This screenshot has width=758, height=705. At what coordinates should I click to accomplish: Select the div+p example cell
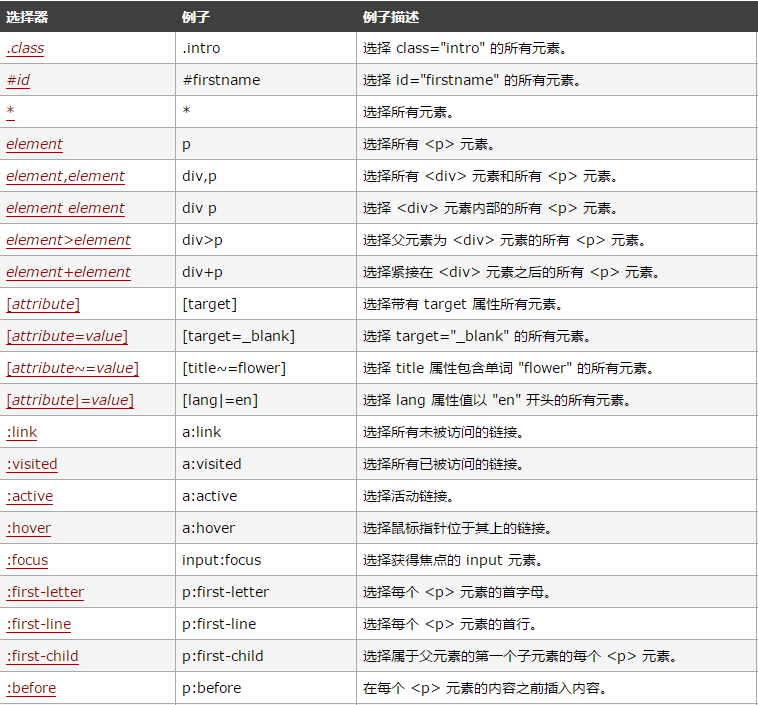tap(266, 272)
